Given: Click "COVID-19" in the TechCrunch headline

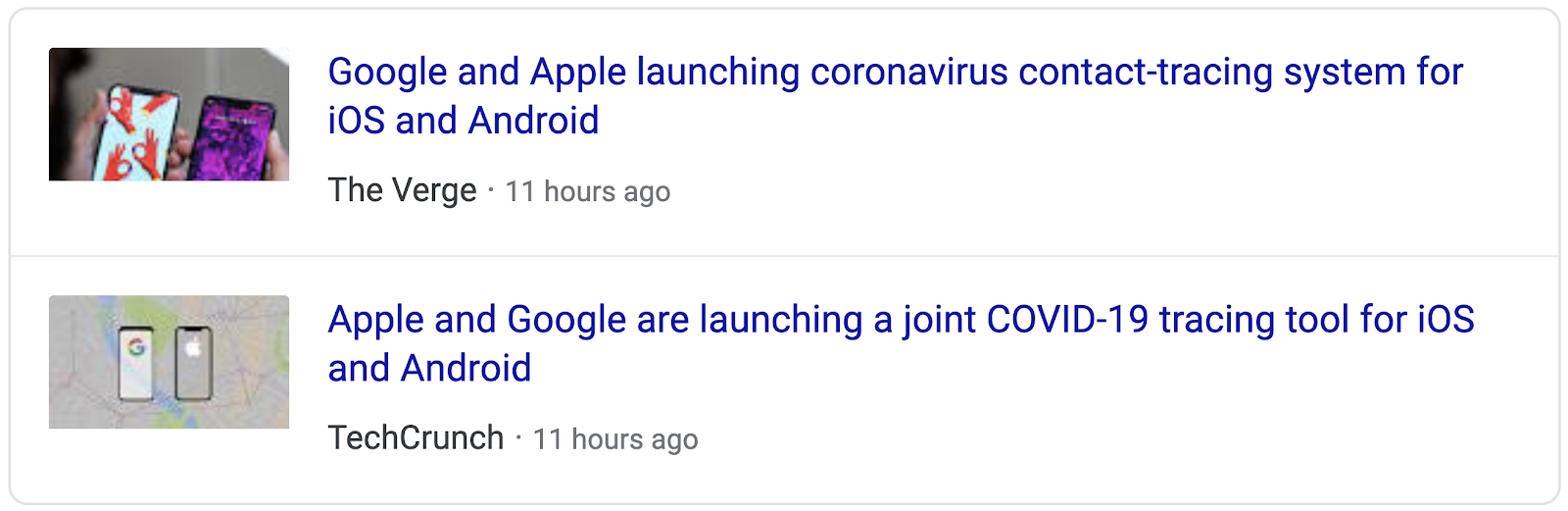Looking at the screenshot, I should [x=1067, y=320].
